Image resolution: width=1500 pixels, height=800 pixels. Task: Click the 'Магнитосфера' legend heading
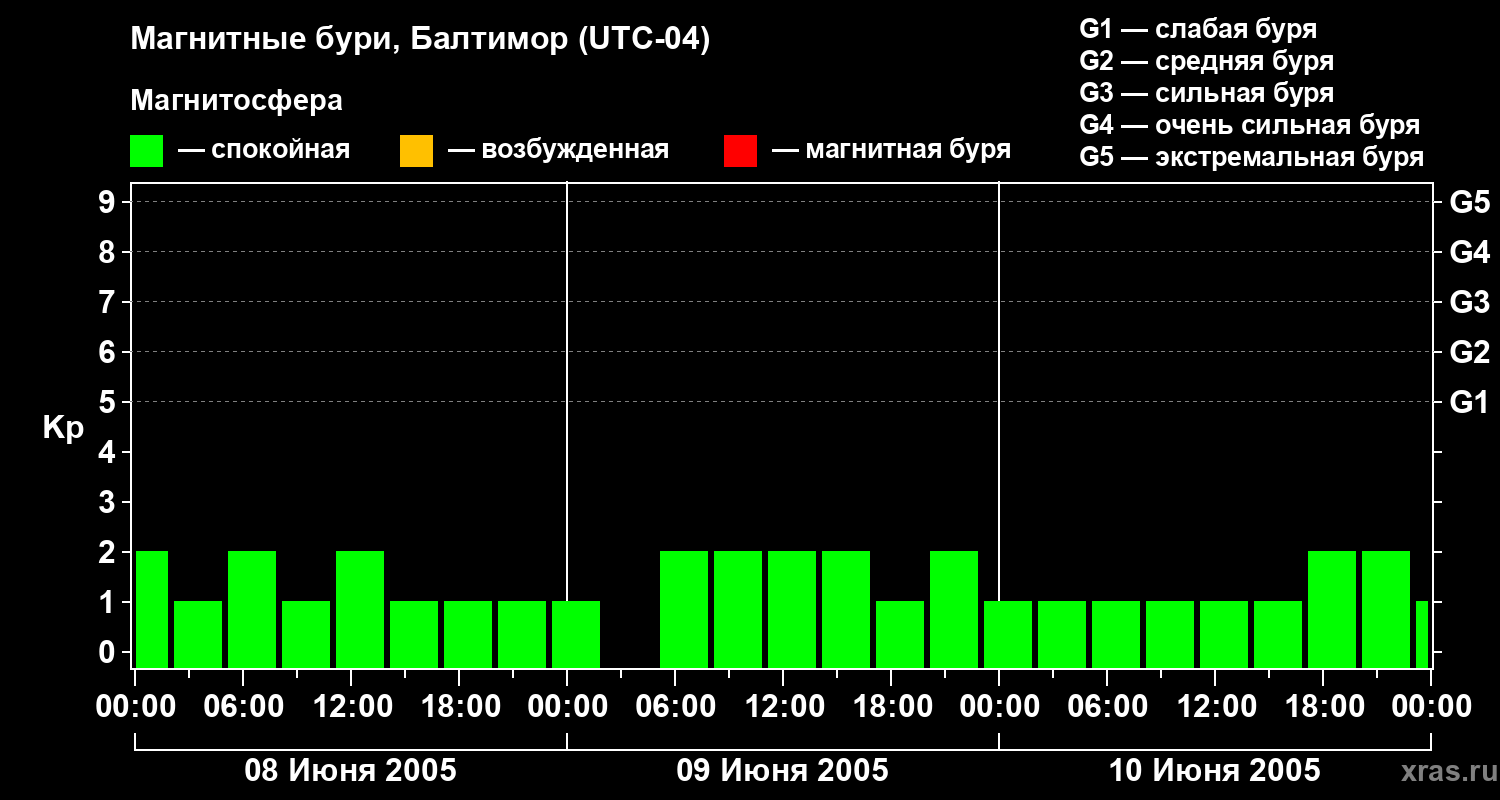(237, 101)
